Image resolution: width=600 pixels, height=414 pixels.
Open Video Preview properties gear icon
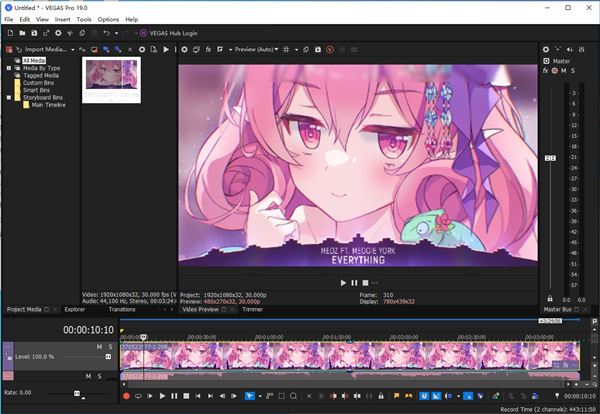pos(184,49)
